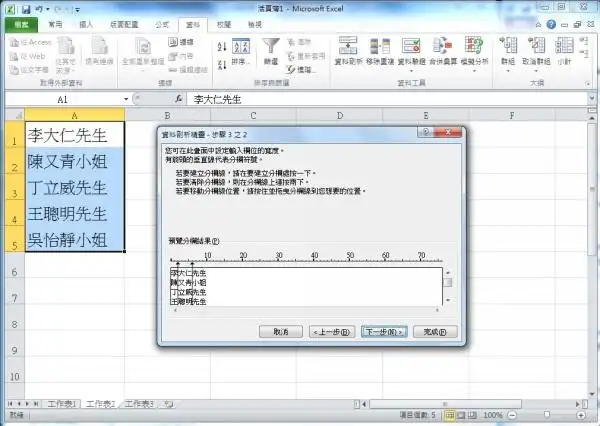Save the workbook from quick access toolbar
This screenshot has width=600, height=426.
(x=26, y=9)
